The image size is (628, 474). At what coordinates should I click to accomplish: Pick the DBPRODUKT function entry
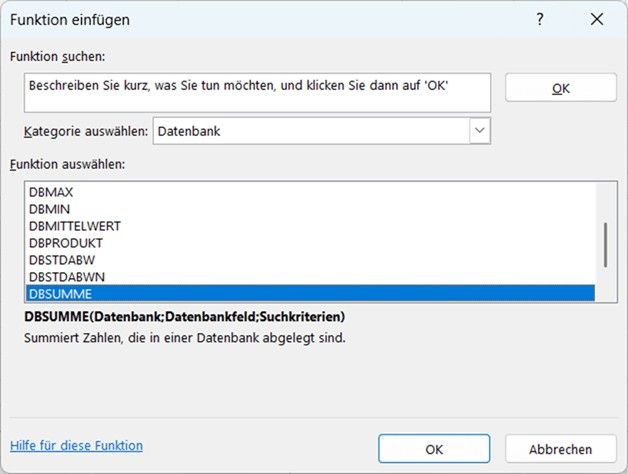66,242
